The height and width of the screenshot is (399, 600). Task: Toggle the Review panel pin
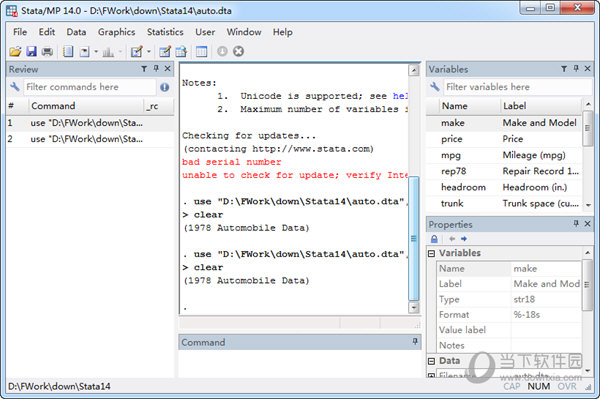point(156,68)
